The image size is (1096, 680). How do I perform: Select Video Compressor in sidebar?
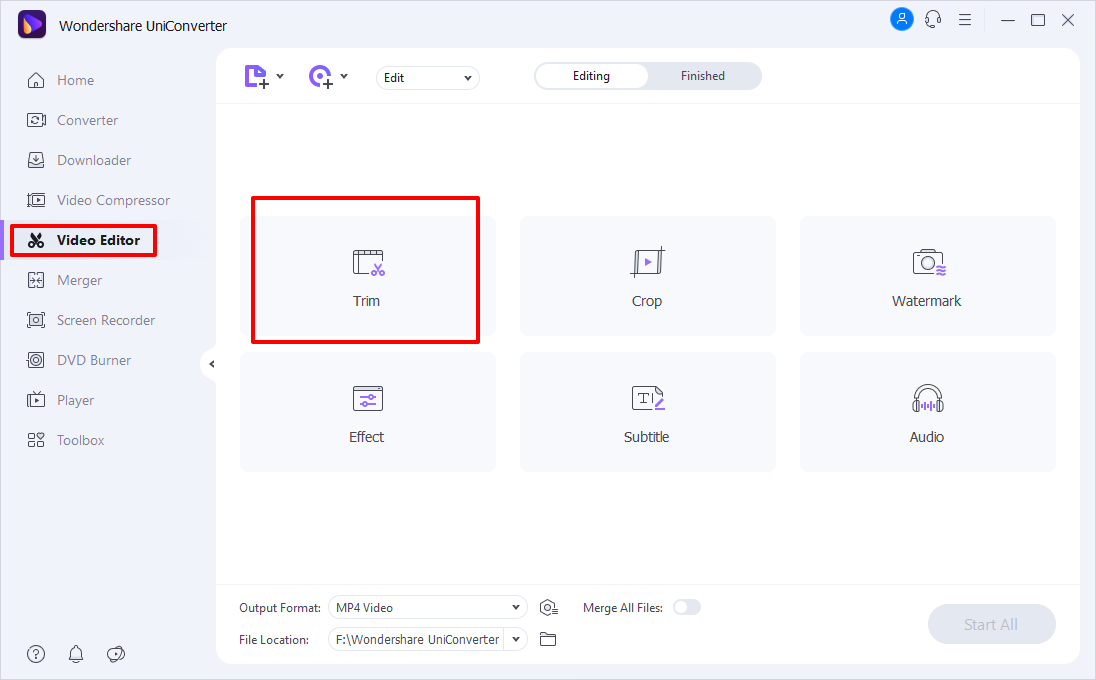(x=99, y=200)
